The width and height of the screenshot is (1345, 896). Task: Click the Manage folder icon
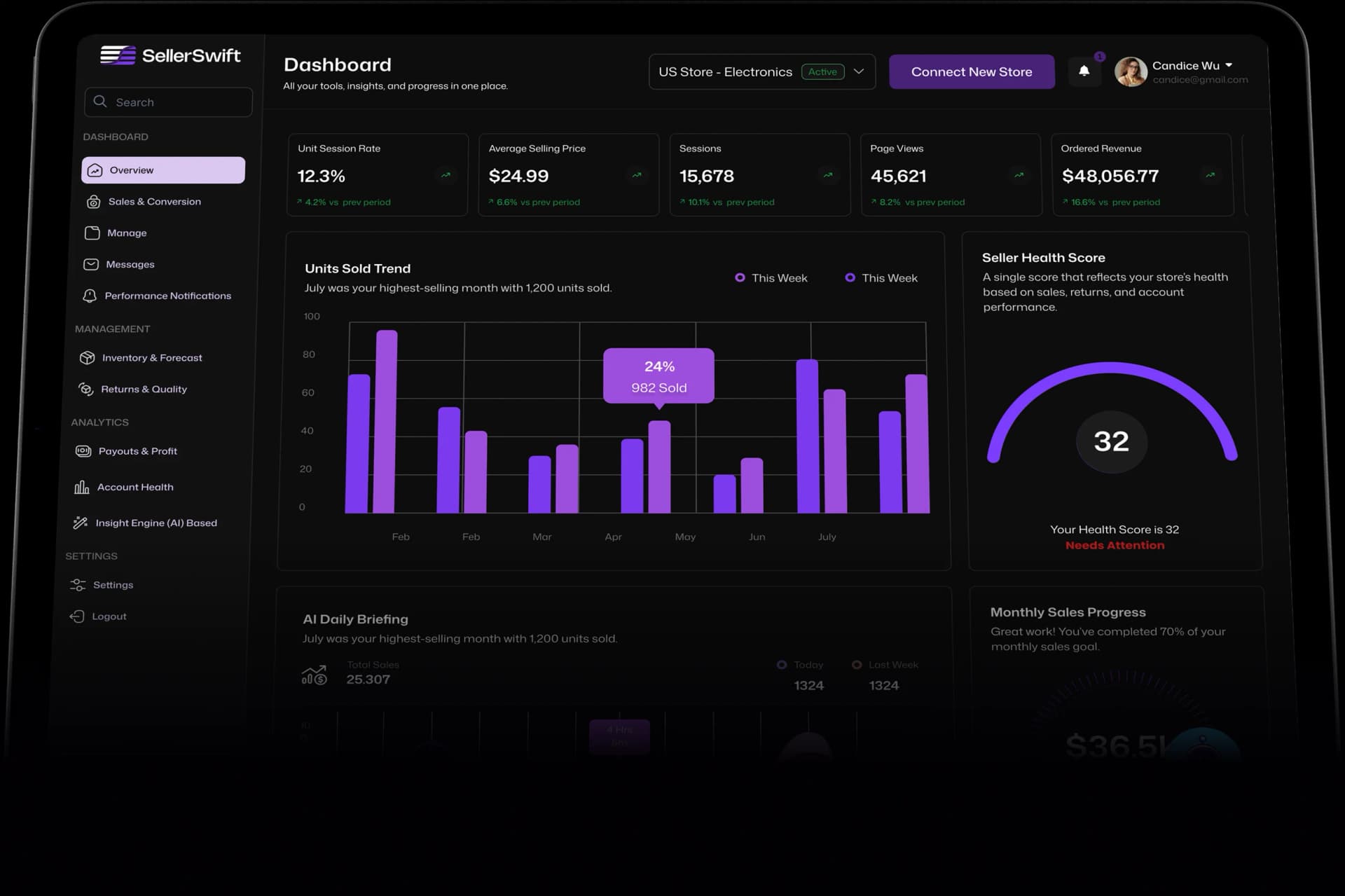point(91,233)
